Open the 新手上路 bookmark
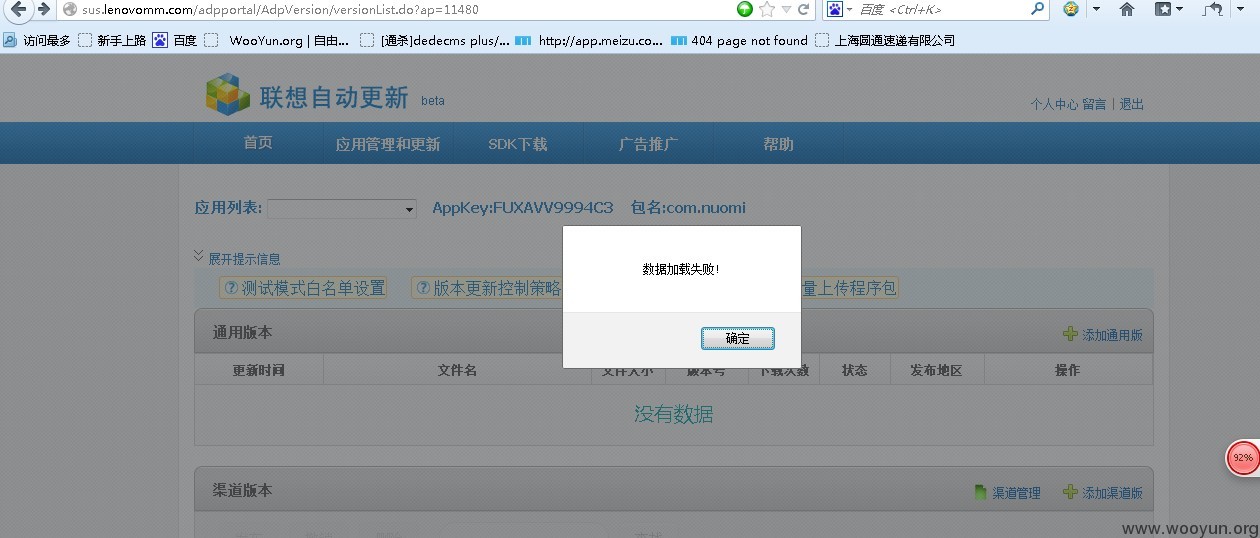 [x=112, y=40]
